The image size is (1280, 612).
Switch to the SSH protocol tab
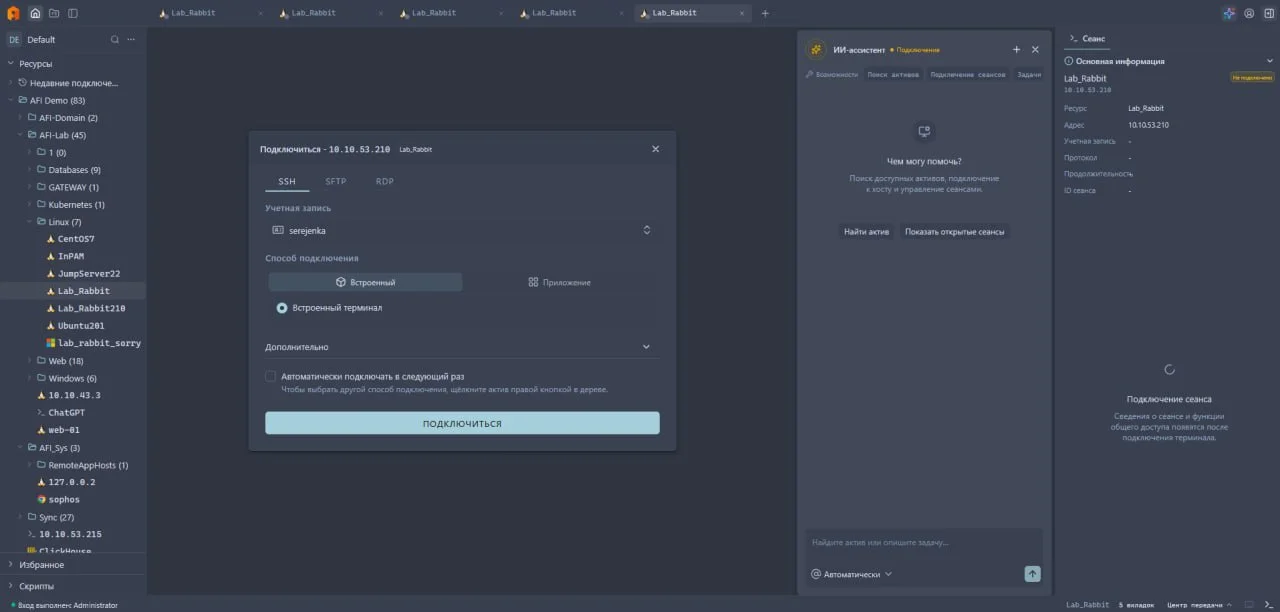coord(287,181)
